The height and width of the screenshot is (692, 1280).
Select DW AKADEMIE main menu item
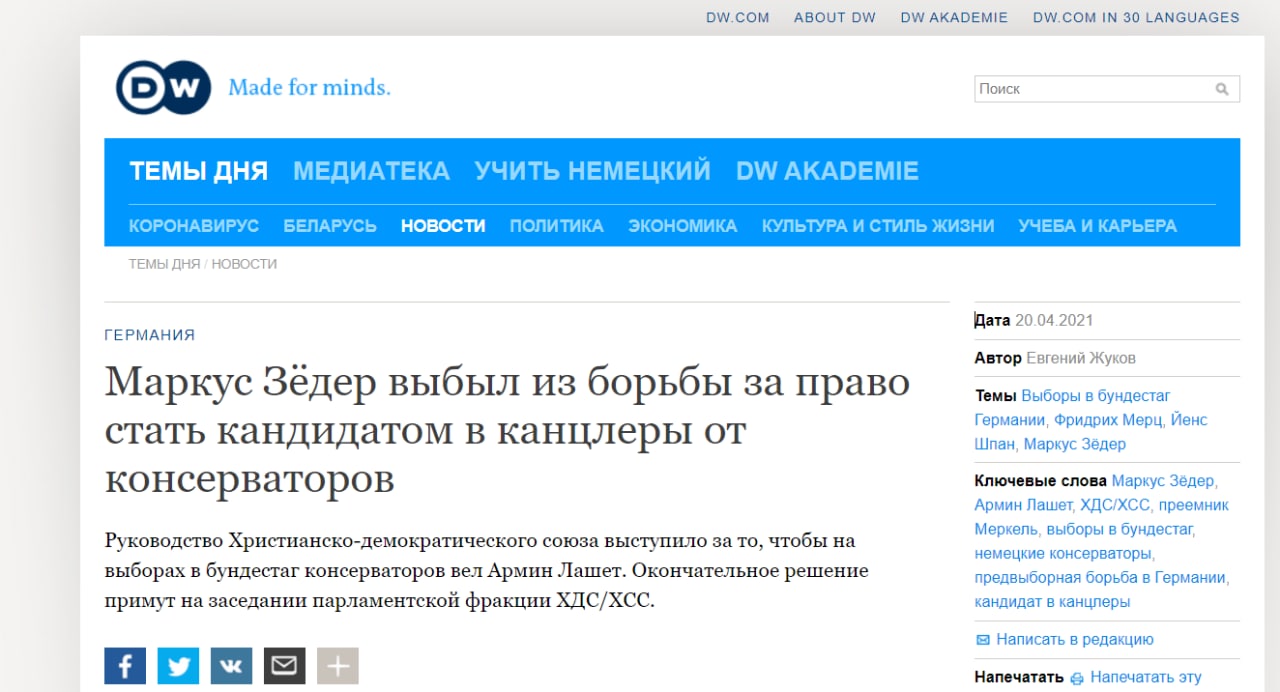click(827, 171)
